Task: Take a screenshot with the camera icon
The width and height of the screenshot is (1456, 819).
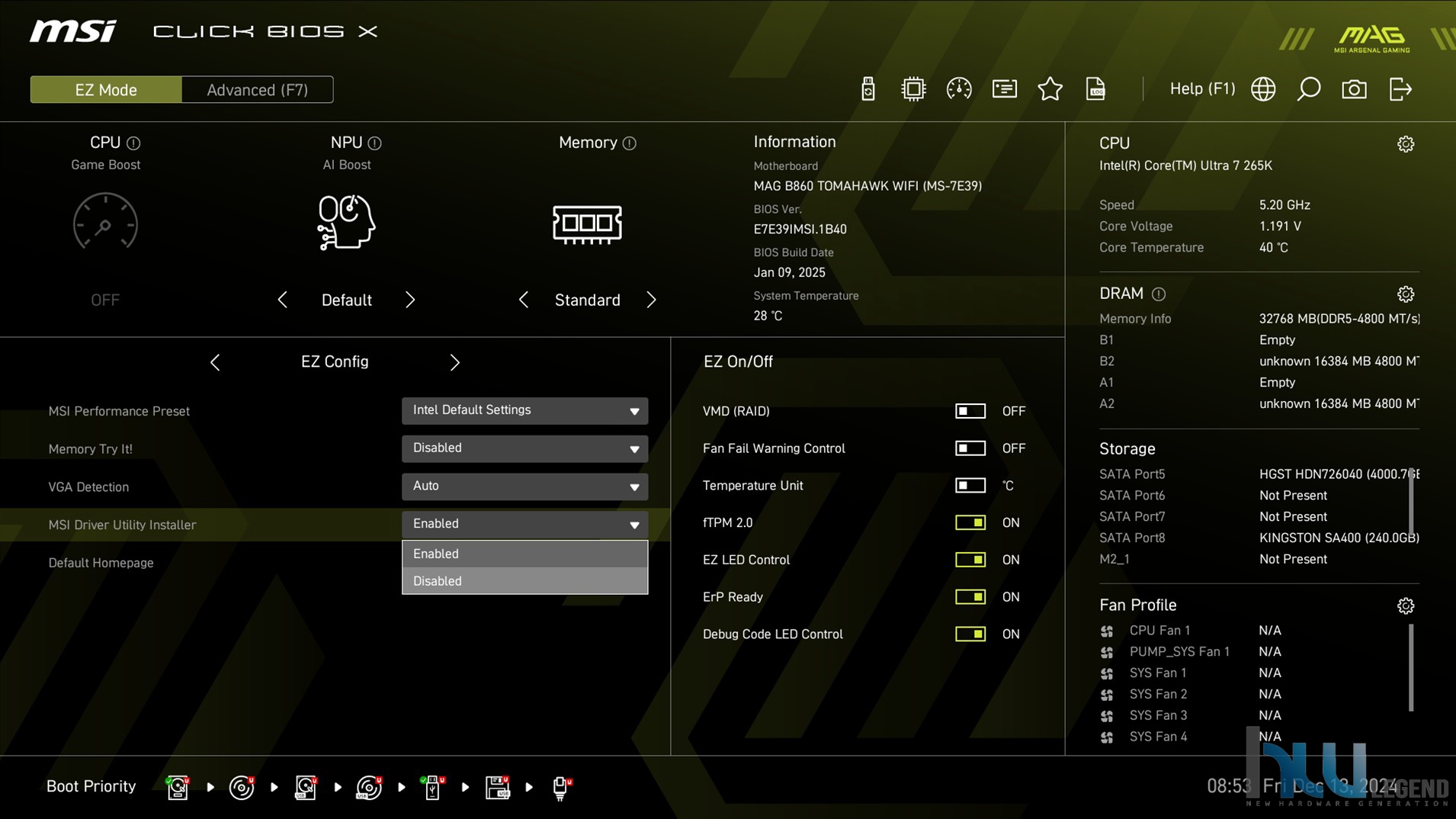Action: tap(1355, 89)
